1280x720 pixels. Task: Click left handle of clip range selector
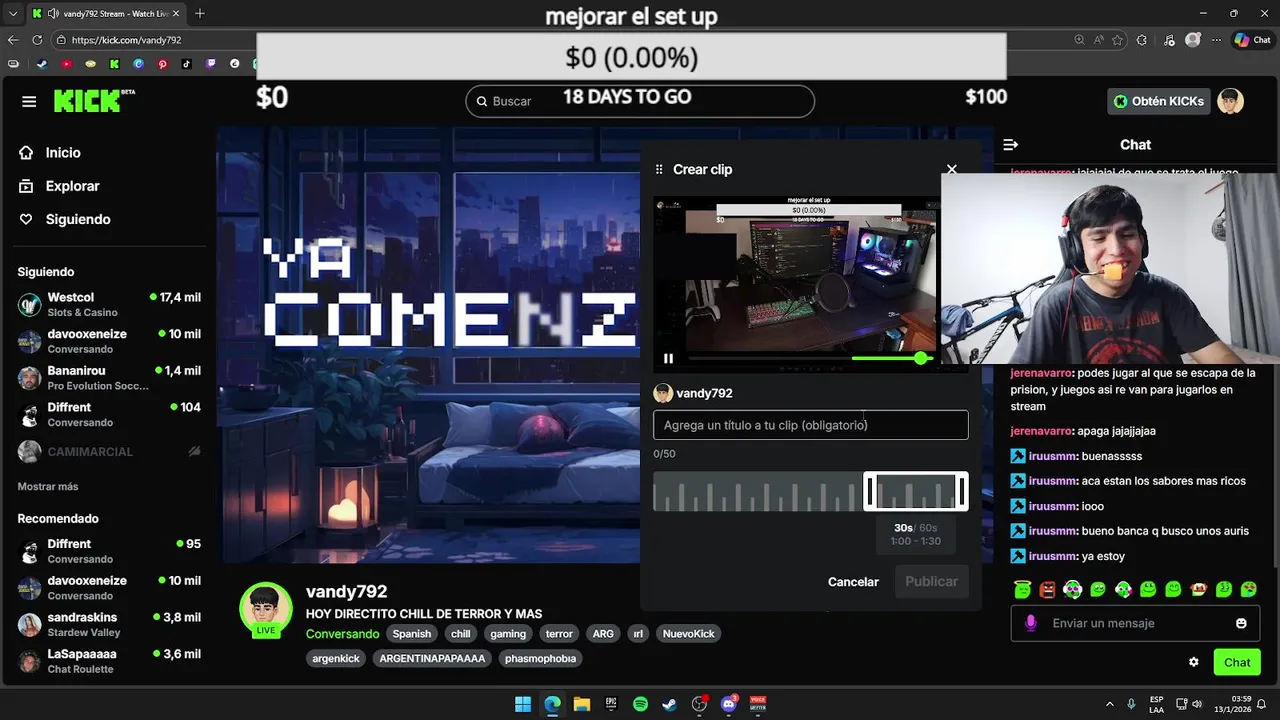click(x=870, y=491)
